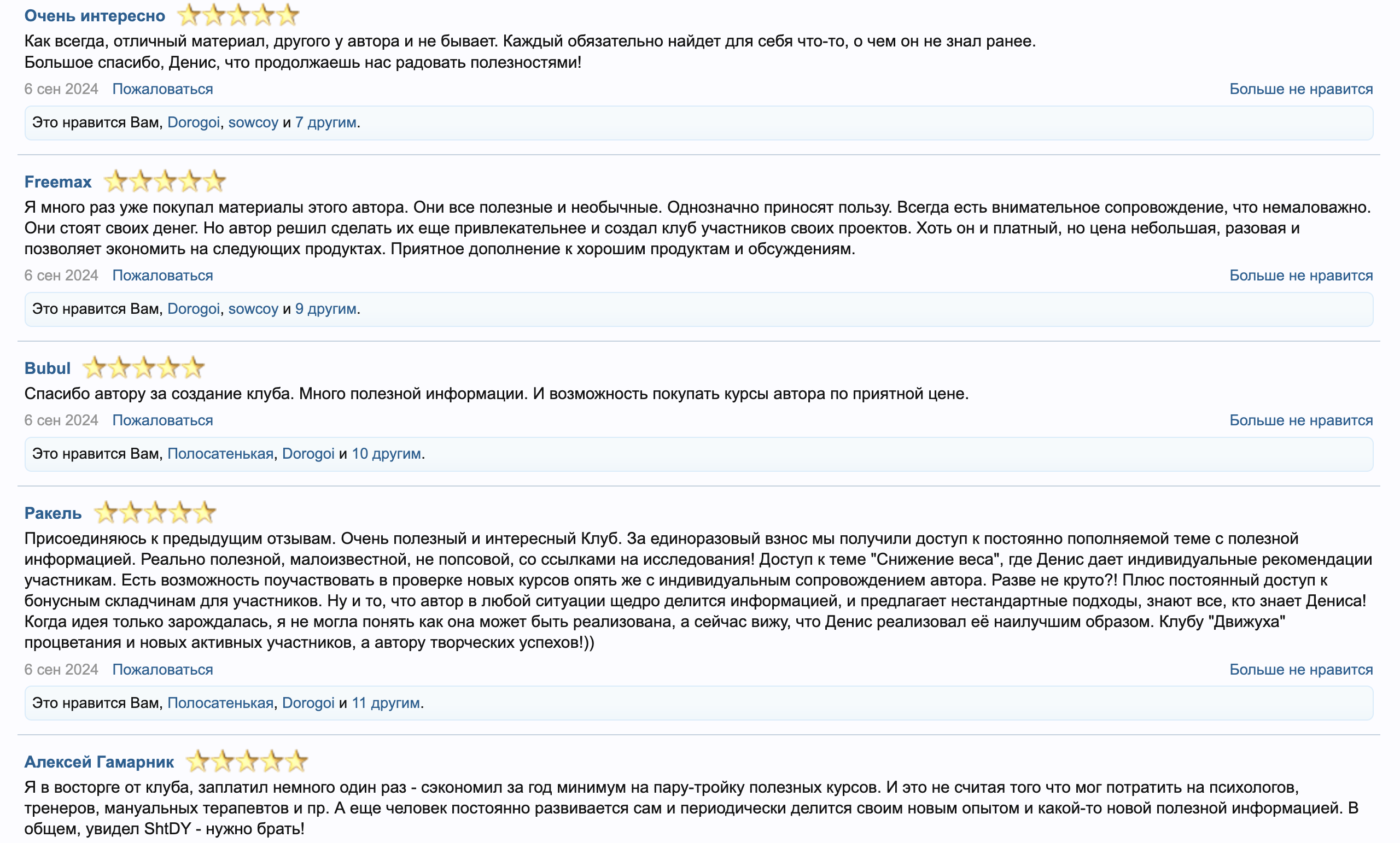Screen dimensions: 1400x843
Task: Click "Пожаловаться" under the Ракель review
Action: pyautogui.click(x=162, y=669)
